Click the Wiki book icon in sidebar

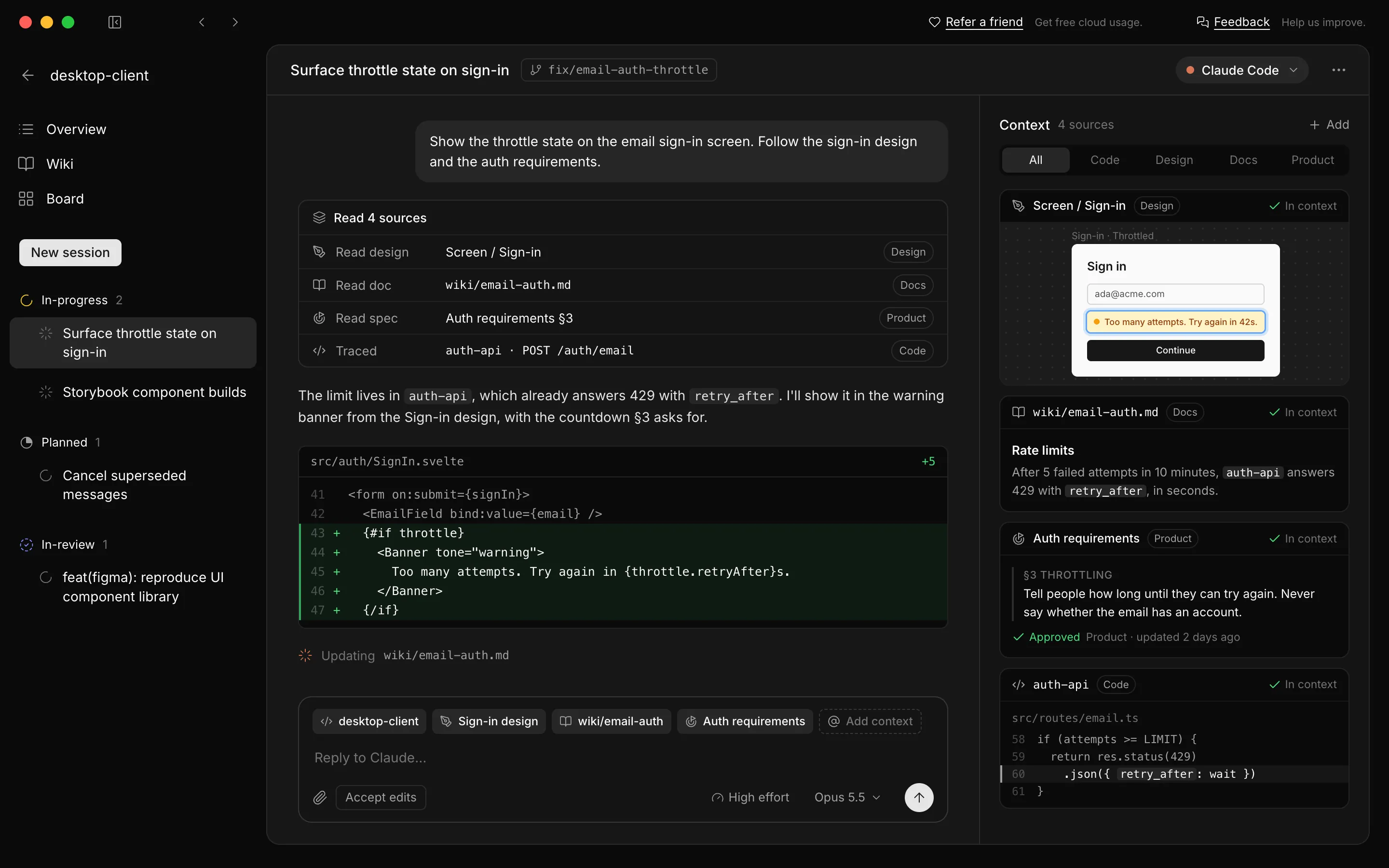tap(26, 163)
